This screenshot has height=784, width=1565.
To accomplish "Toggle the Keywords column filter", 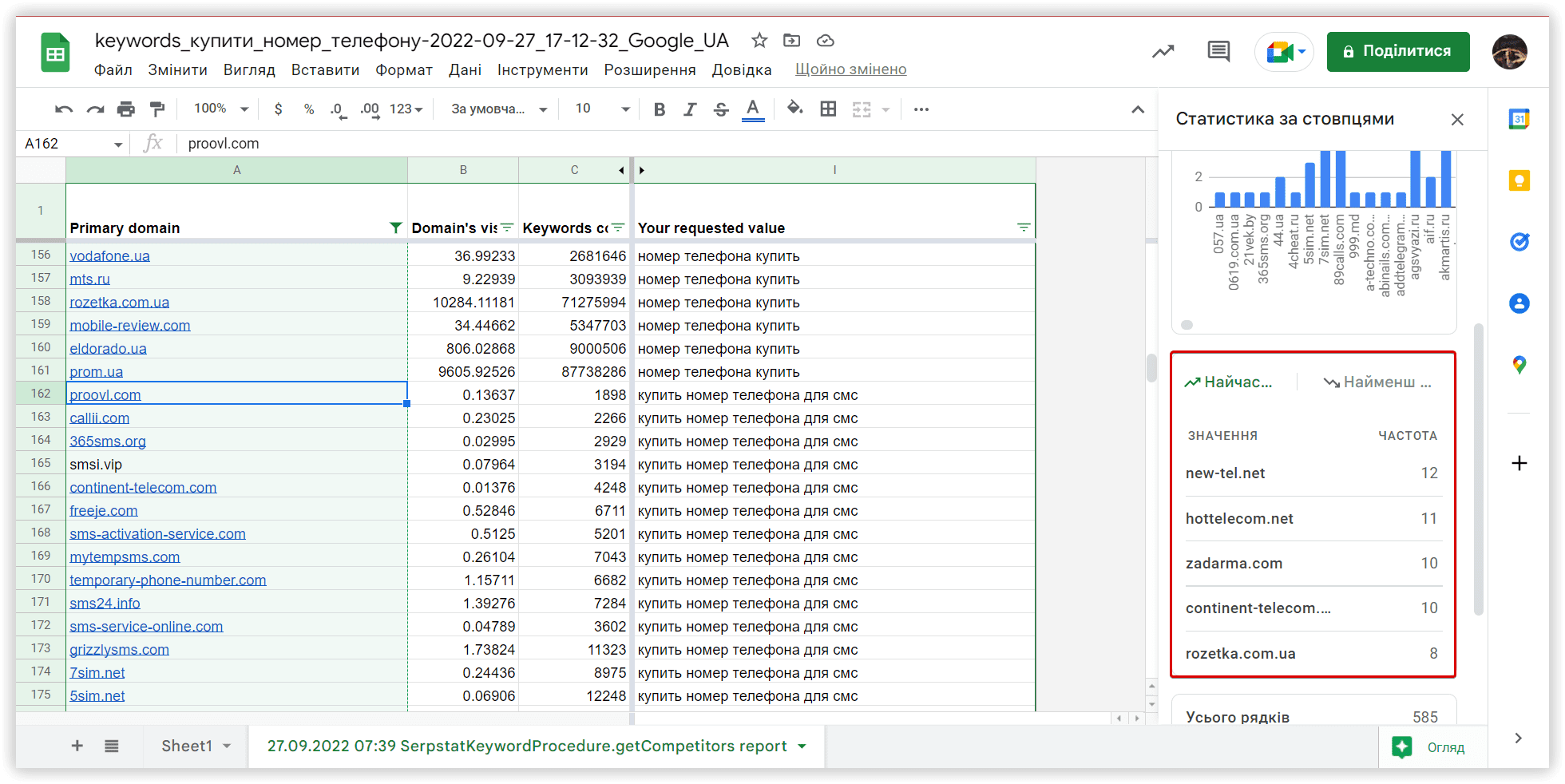I will (x=618, y=228).
